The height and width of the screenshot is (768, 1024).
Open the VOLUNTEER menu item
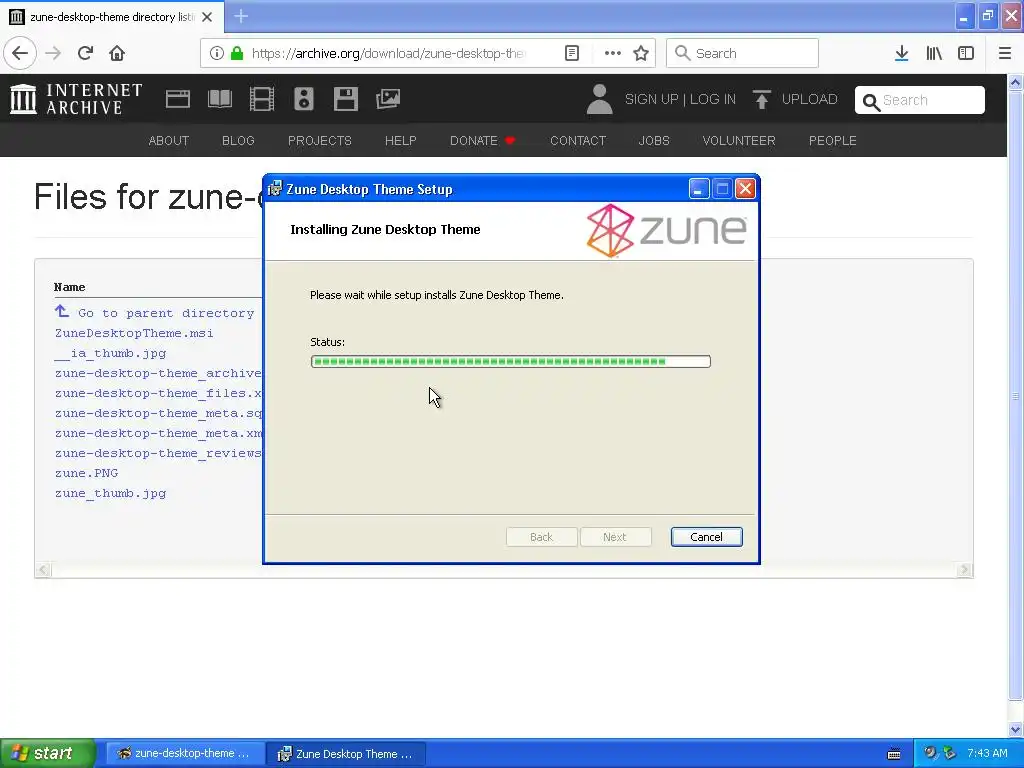(739, 140)
